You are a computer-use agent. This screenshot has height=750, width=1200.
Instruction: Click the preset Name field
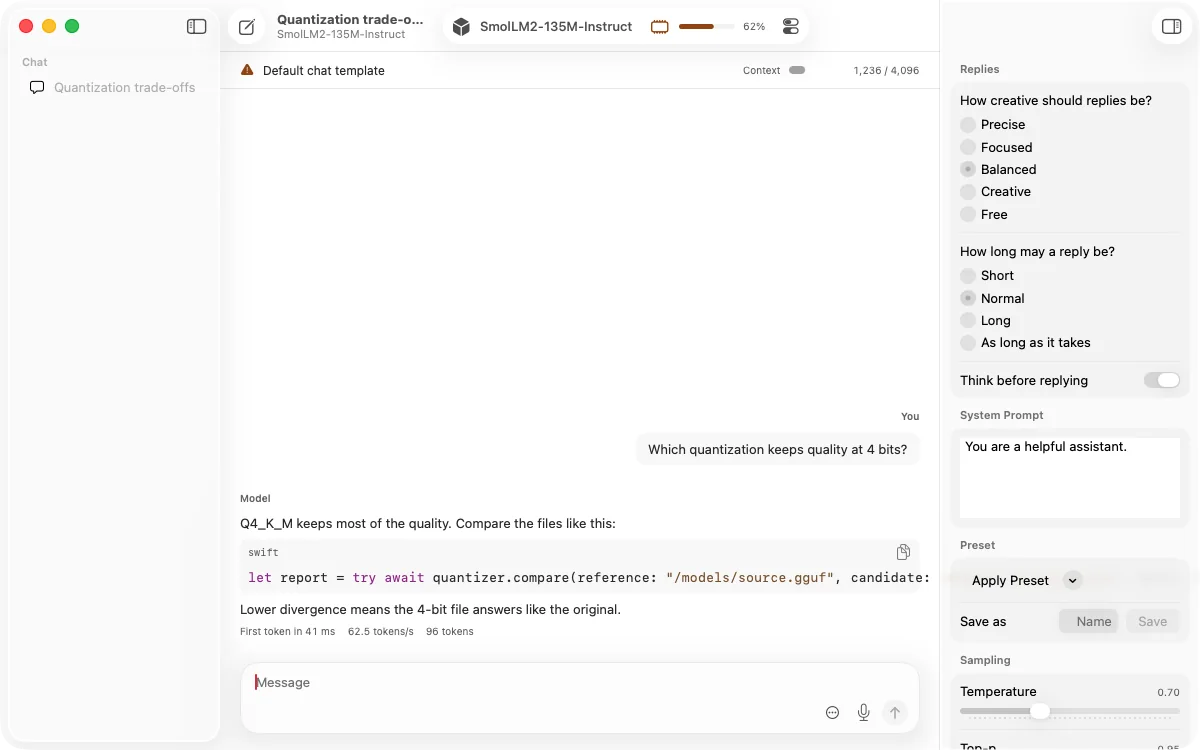click(1089, 621)
